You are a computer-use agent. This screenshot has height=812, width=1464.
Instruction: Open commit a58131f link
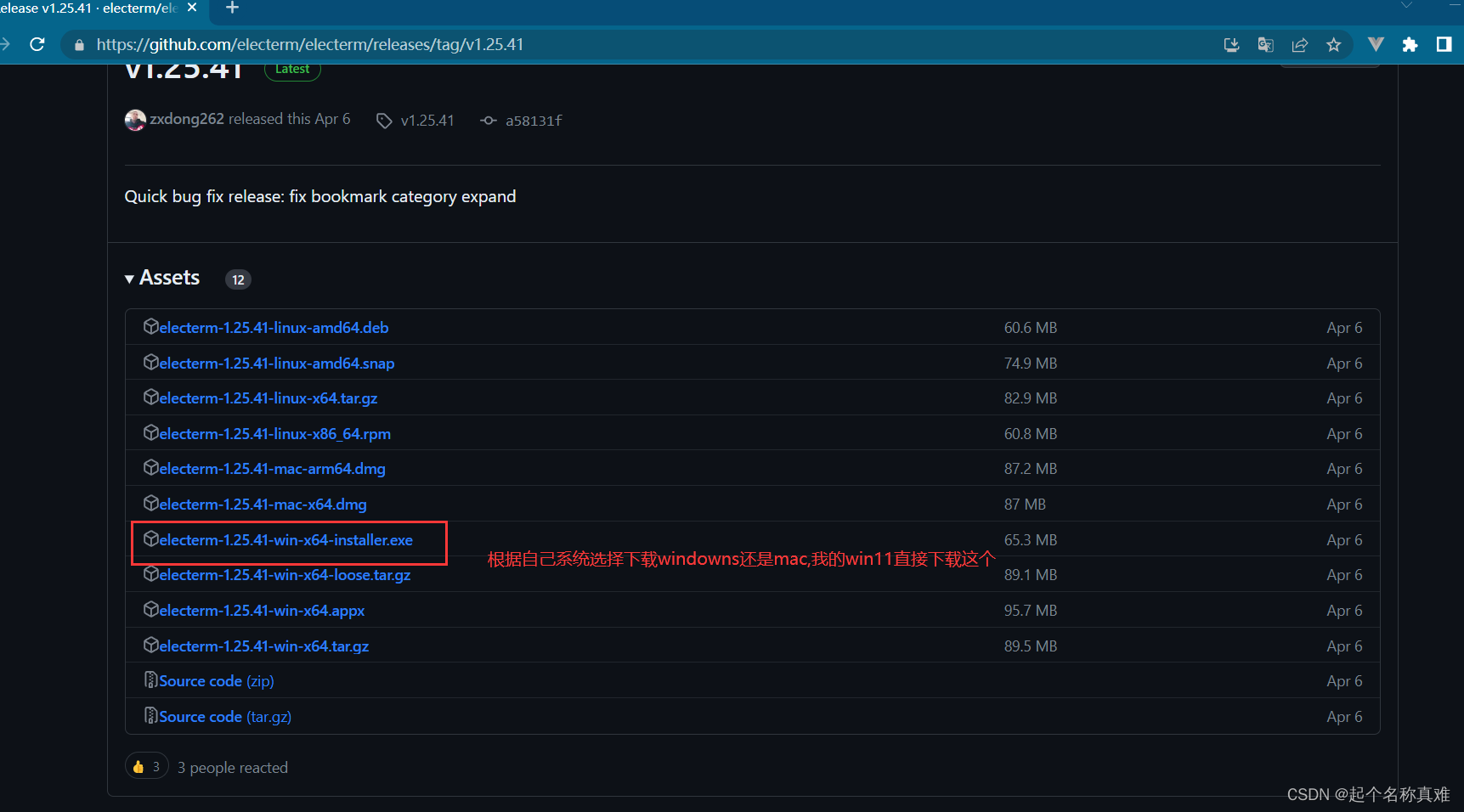(534, 121)
